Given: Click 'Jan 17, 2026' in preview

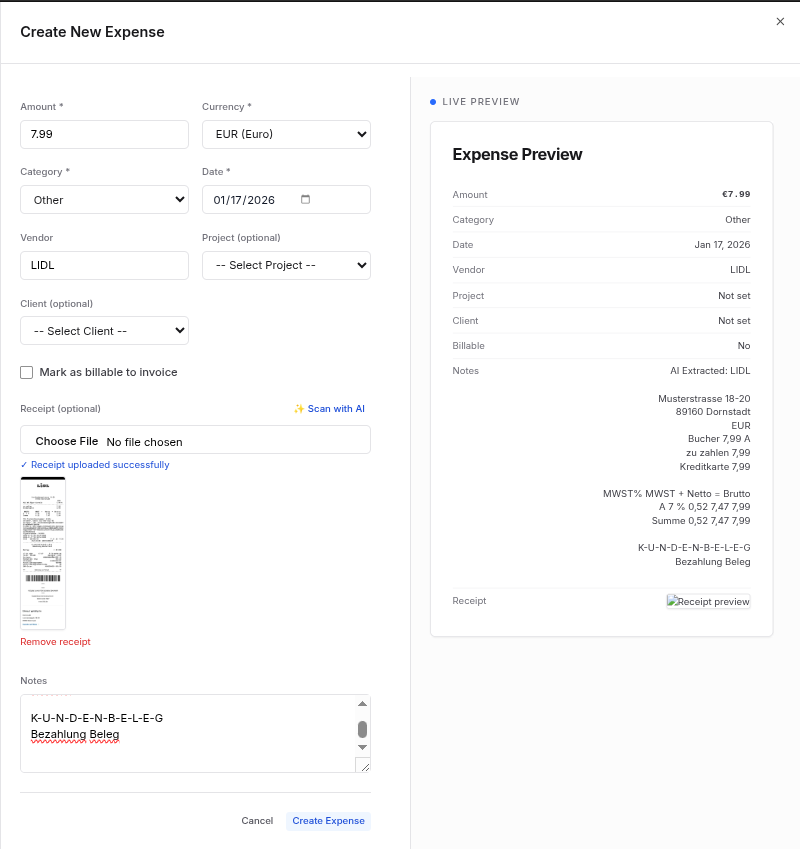Looking at the screenshot, I should tap(722, 245).
